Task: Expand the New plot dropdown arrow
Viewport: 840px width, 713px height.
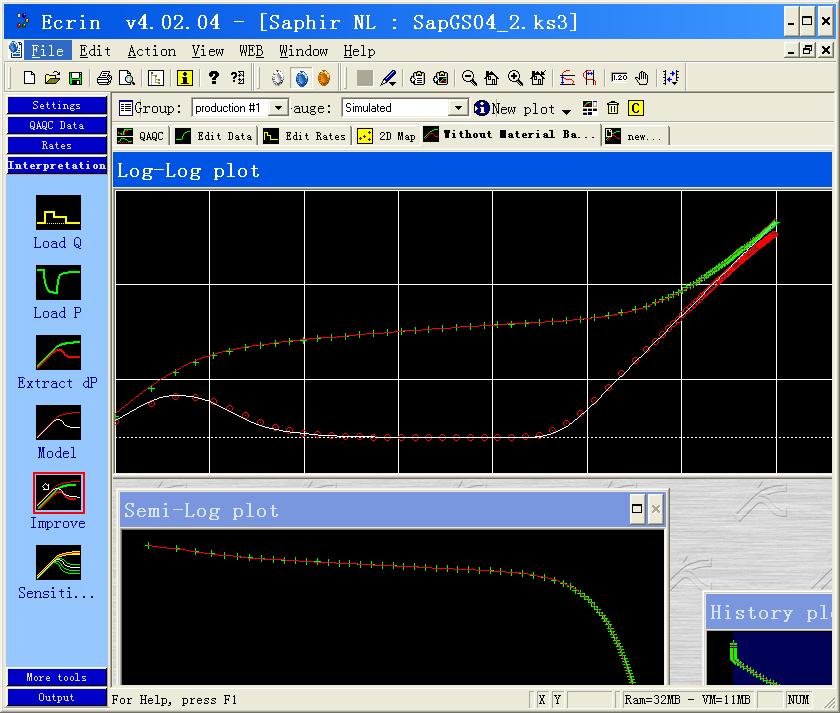Action: (x=566, y=110)
